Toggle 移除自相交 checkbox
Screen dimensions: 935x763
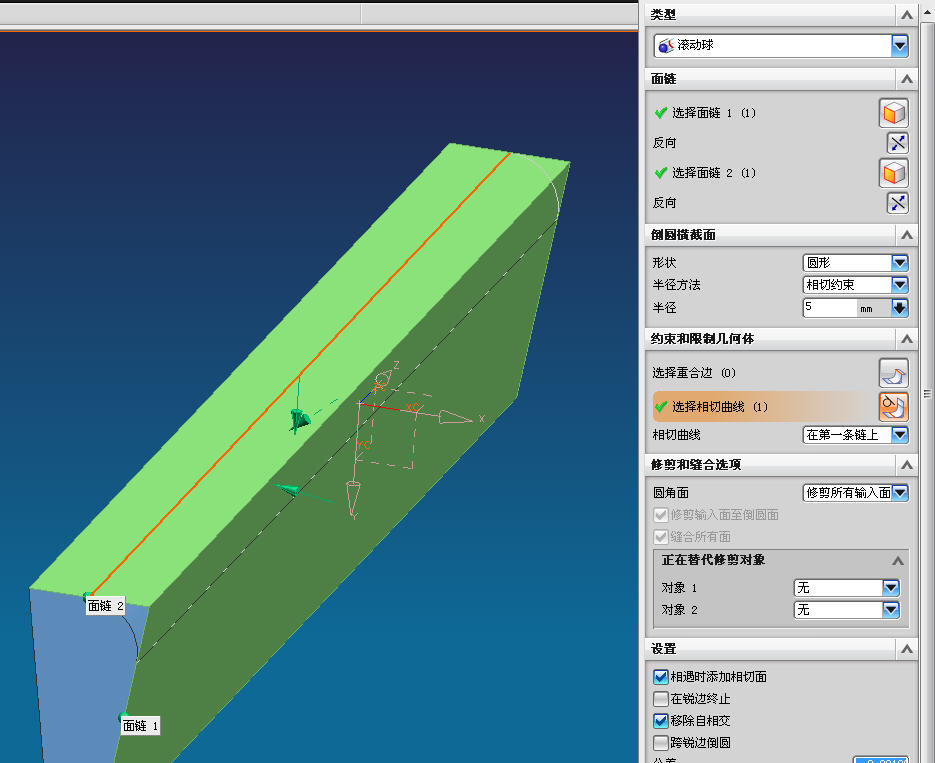[661, 721]
